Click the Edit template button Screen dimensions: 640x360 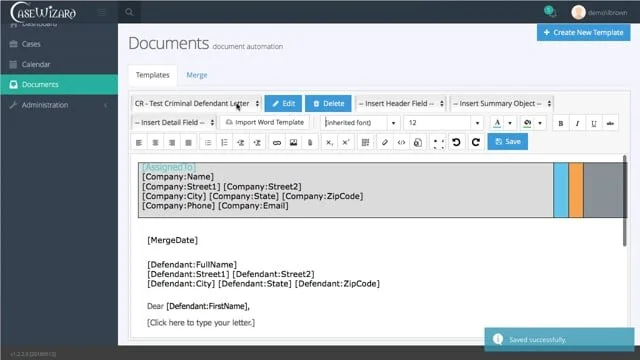pyautogui.click(x=283, y=104)
